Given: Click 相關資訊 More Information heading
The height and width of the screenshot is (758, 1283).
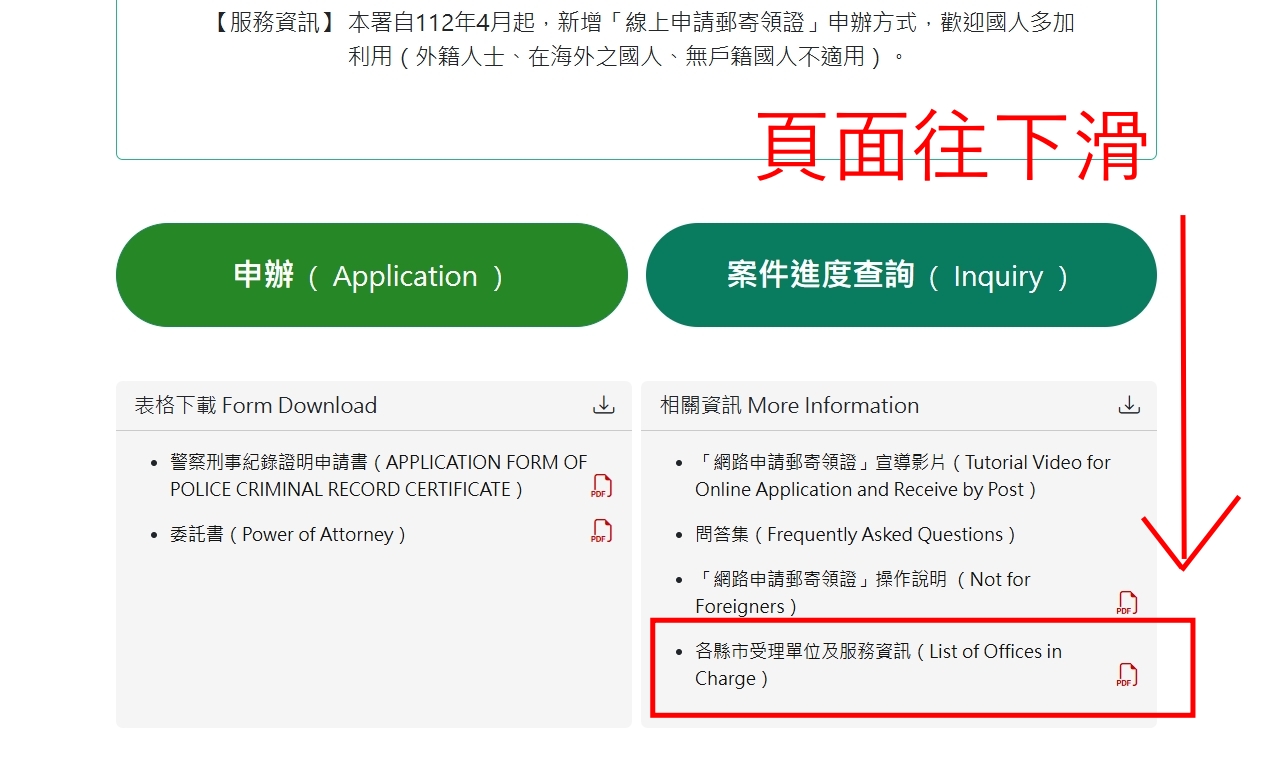Looking at the screenshot, I should [789, 405].
